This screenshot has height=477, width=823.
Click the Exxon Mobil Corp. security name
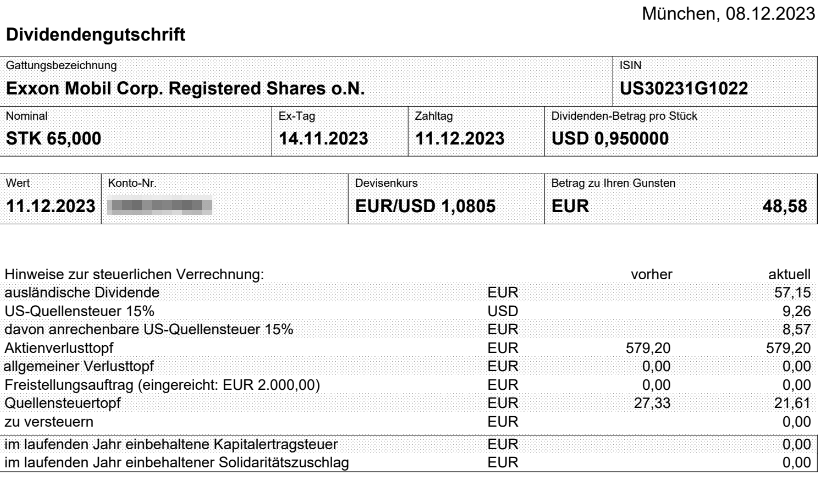pyautogui.click(x=185, y=88)
